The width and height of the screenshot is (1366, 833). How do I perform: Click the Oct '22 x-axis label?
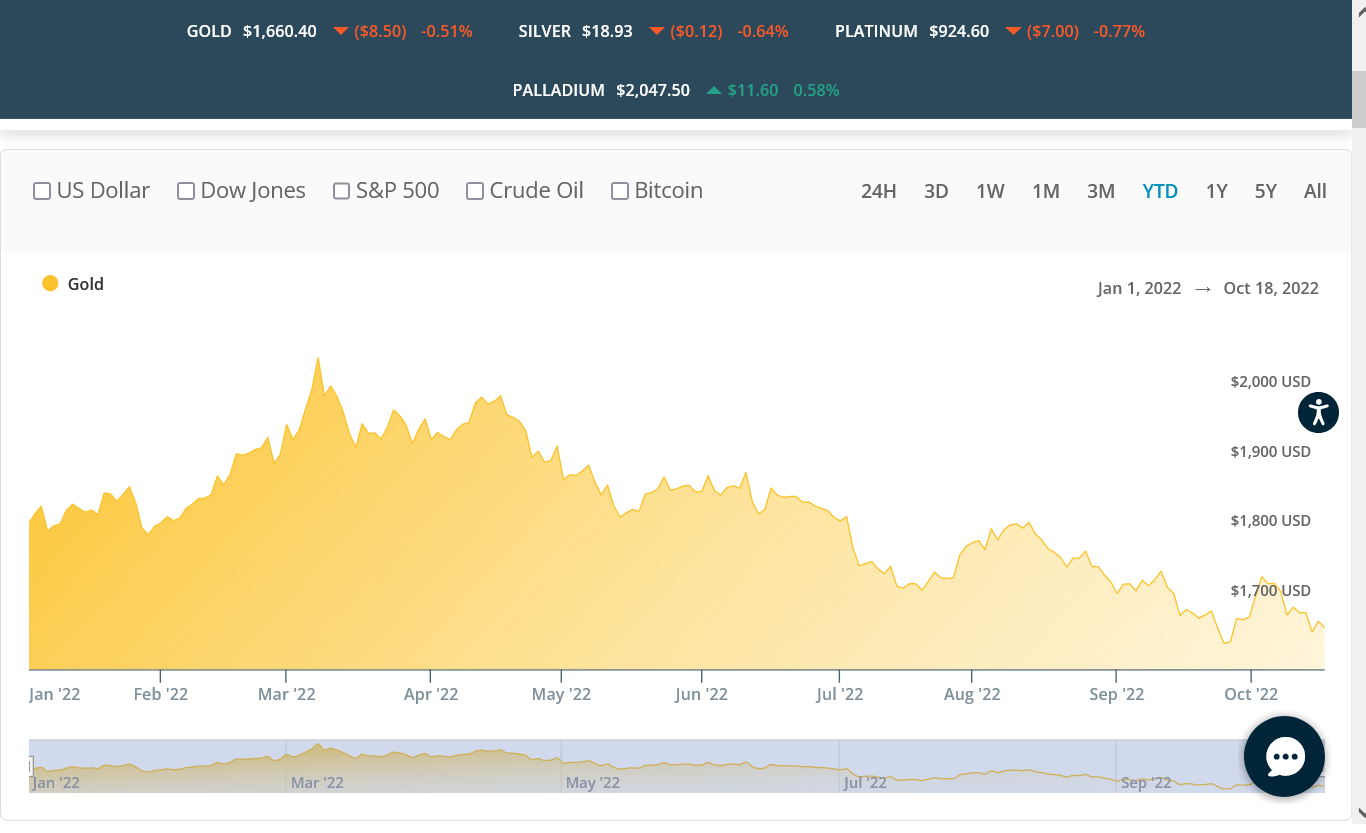tap(1251, 694)
